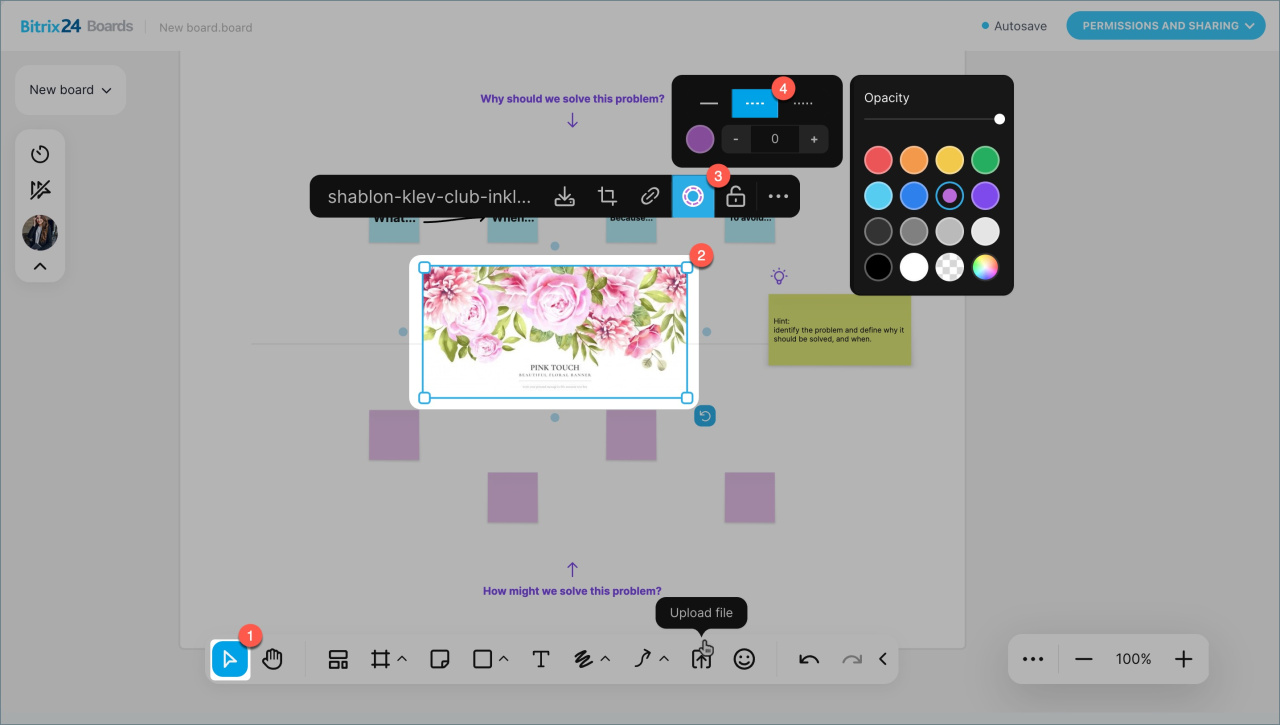
Task: Increase border width with plus stepper
Action: (814, 139)
